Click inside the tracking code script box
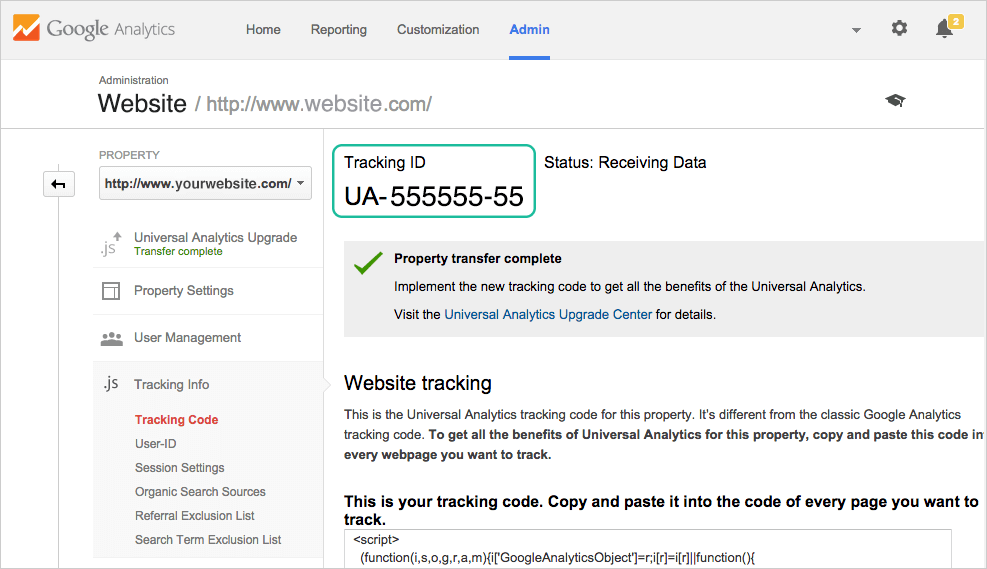 pyautogui.click(x=648, y=549)
